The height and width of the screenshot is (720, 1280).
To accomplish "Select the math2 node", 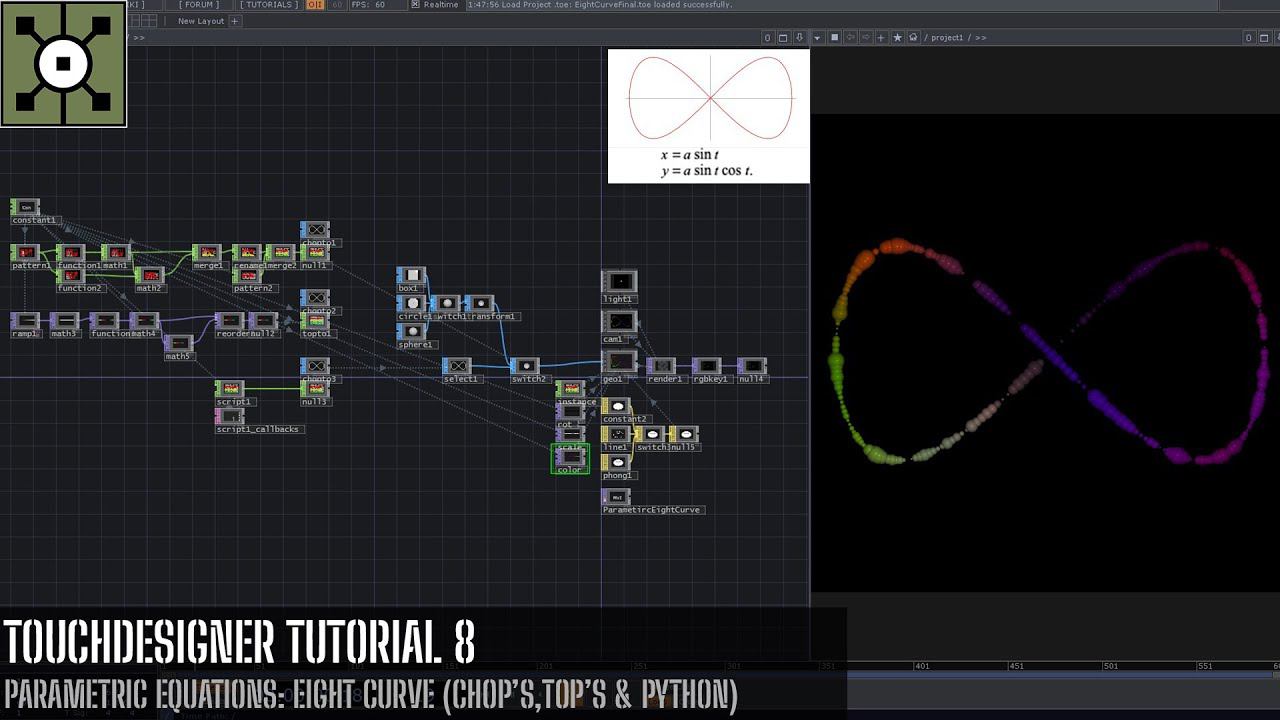I will tap(149, 275).
